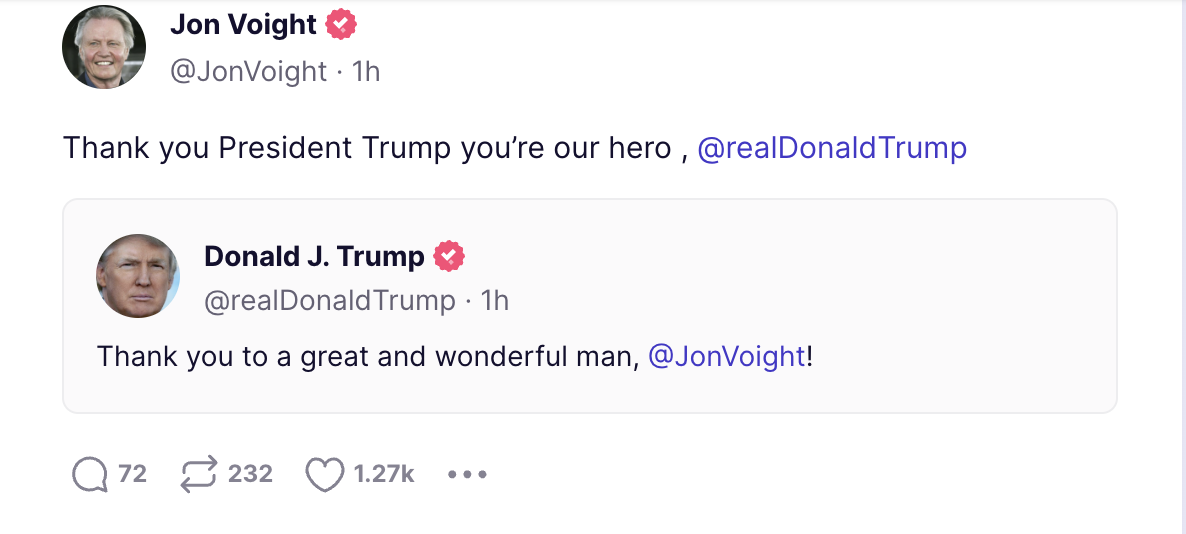Like the post with the heart icon
This screenshot has height=534, width=1186.
tap(324, 474)
